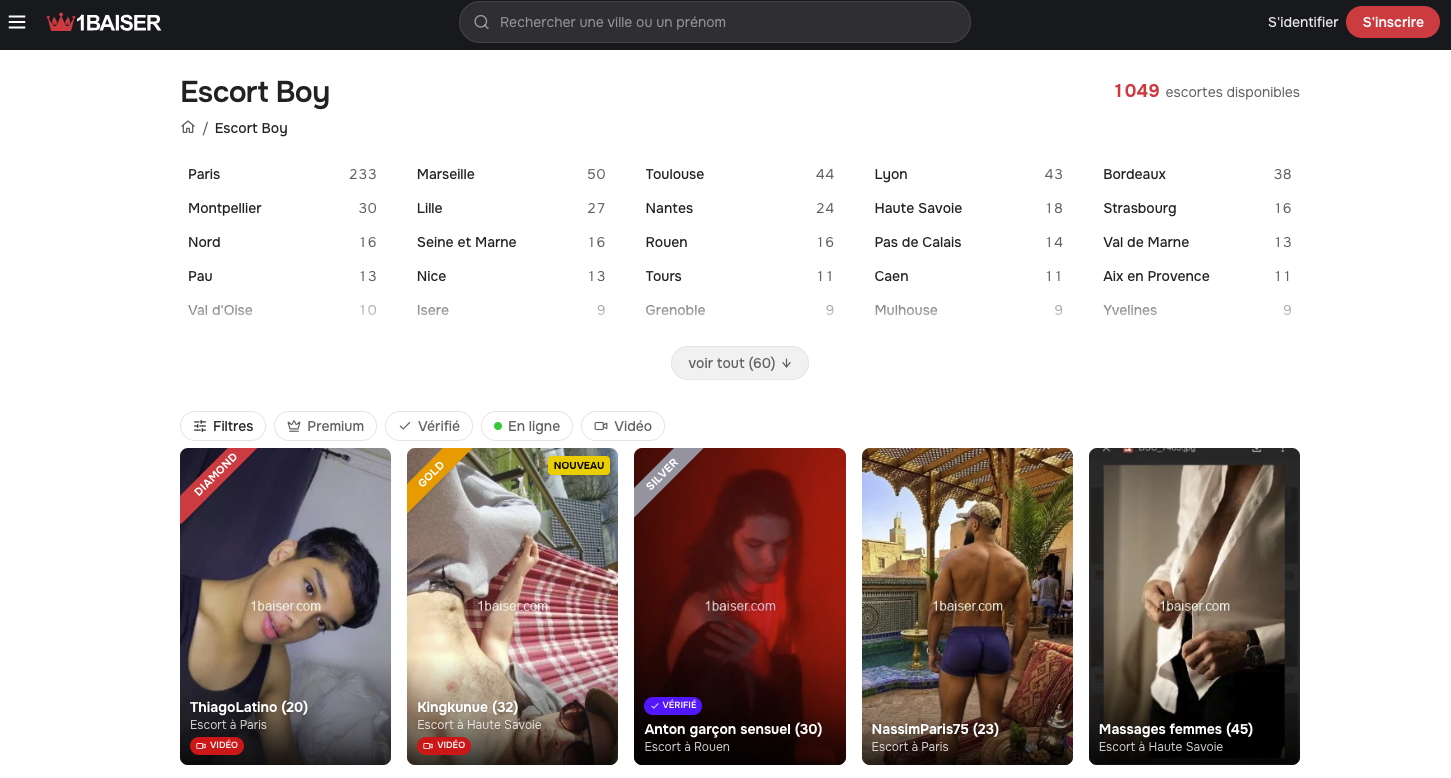Select Paris in the city list
Screen dimensions: 1451x778
282,174
